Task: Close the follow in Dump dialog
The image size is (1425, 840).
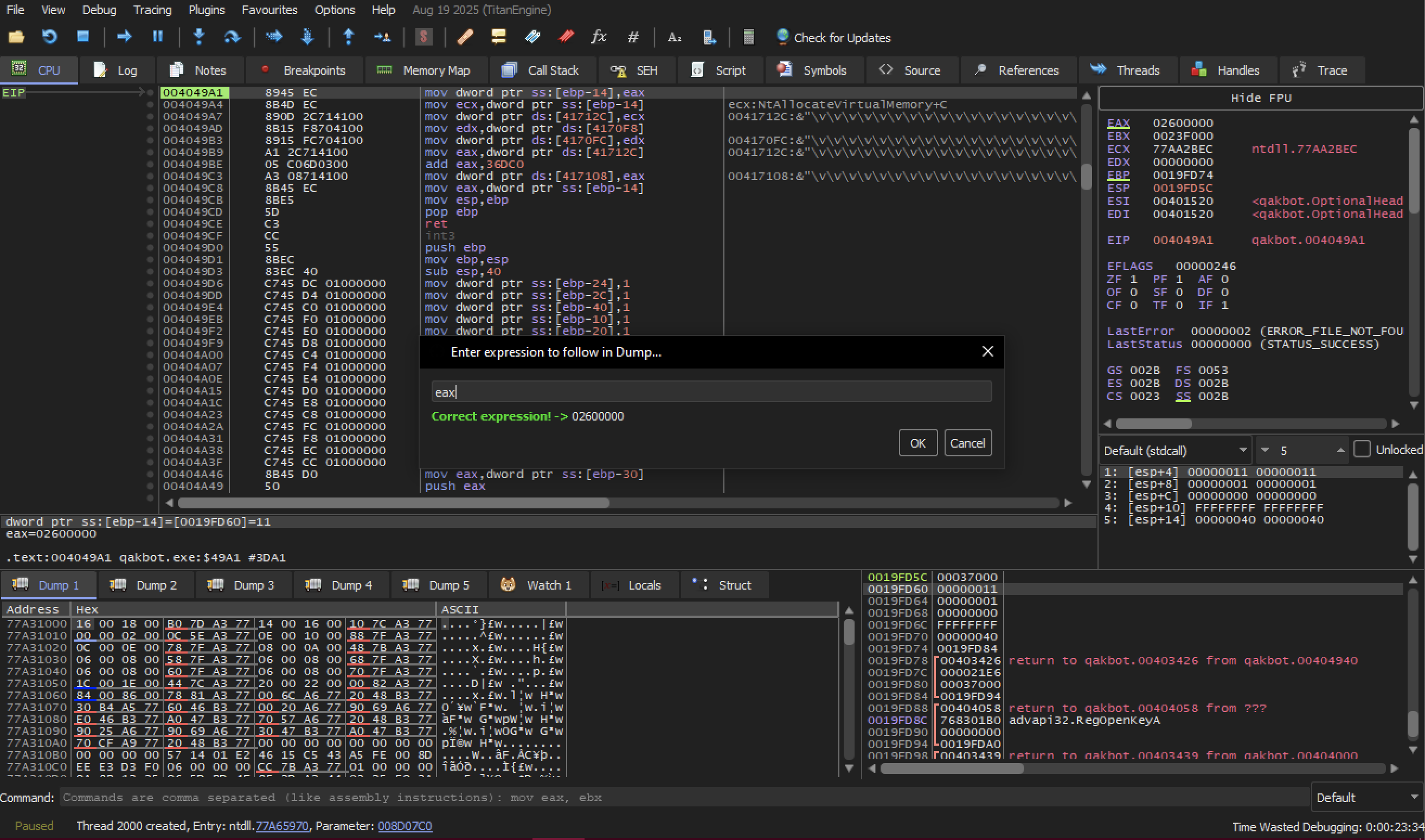Action: tap(987, 352)
